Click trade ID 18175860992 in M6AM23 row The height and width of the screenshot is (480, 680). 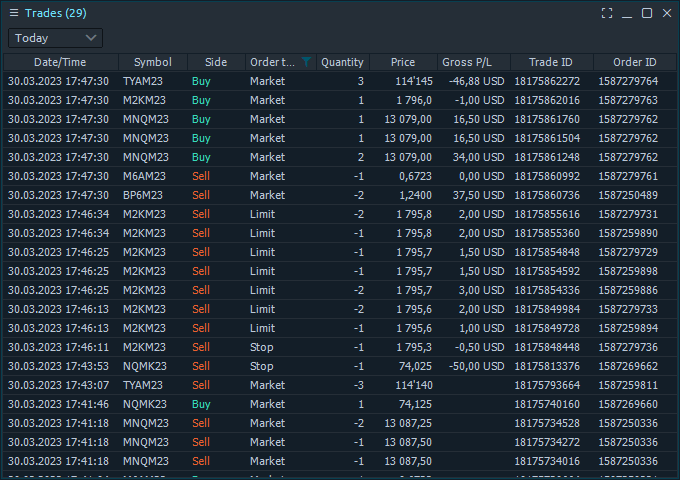pyautogui.click(x=546, y=176)
